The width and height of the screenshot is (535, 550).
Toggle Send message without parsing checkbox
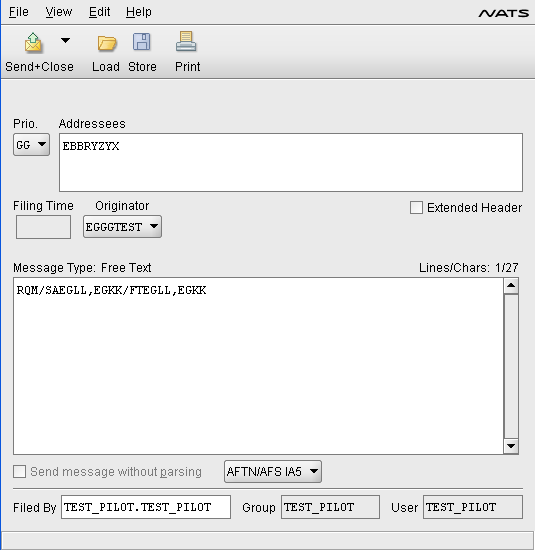pos(19,471)
